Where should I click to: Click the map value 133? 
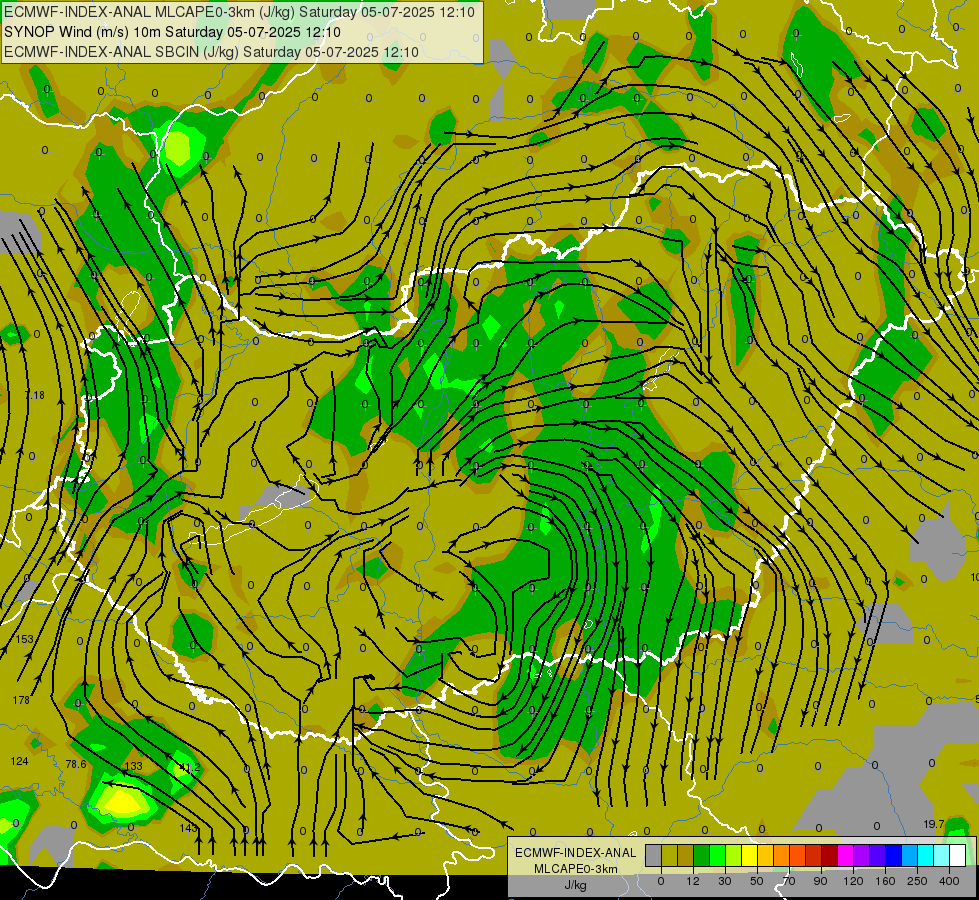coord(134,766)
